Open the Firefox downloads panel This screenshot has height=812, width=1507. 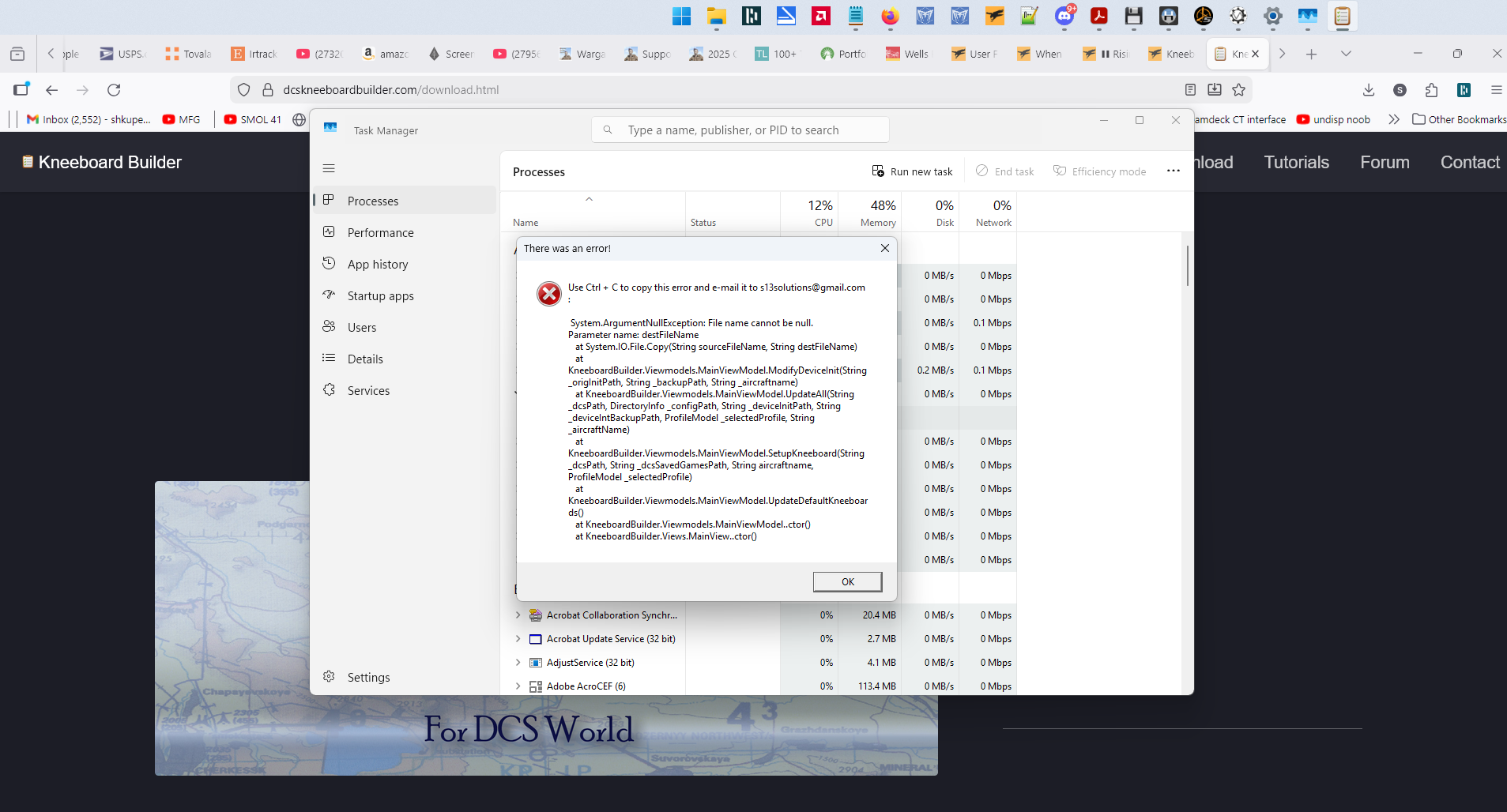point(1369,90)
